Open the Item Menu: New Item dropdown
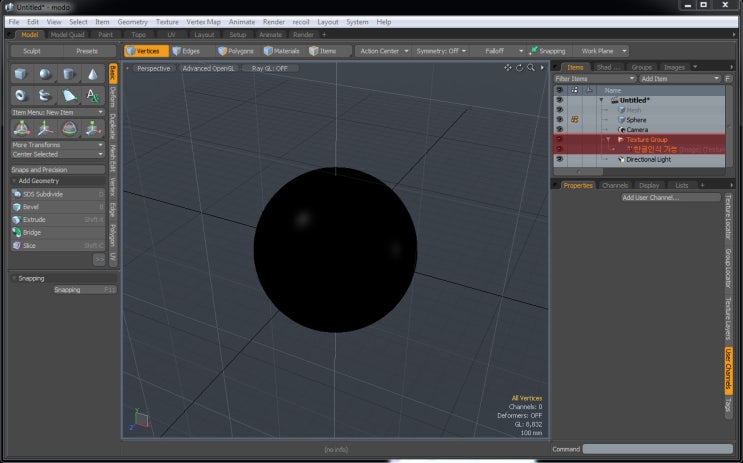This screenshot has height=463, width=743. pyautogui.click(x=58, y=112)
